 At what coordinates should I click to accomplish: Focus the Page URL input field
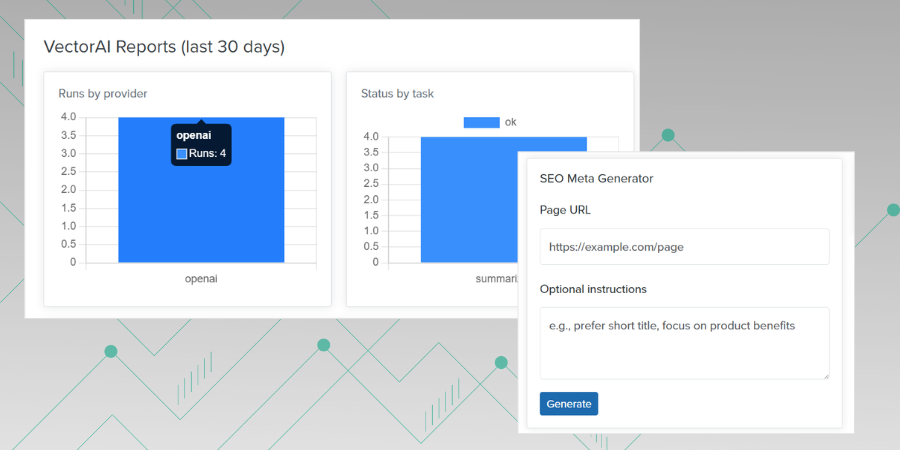[684, 246]
